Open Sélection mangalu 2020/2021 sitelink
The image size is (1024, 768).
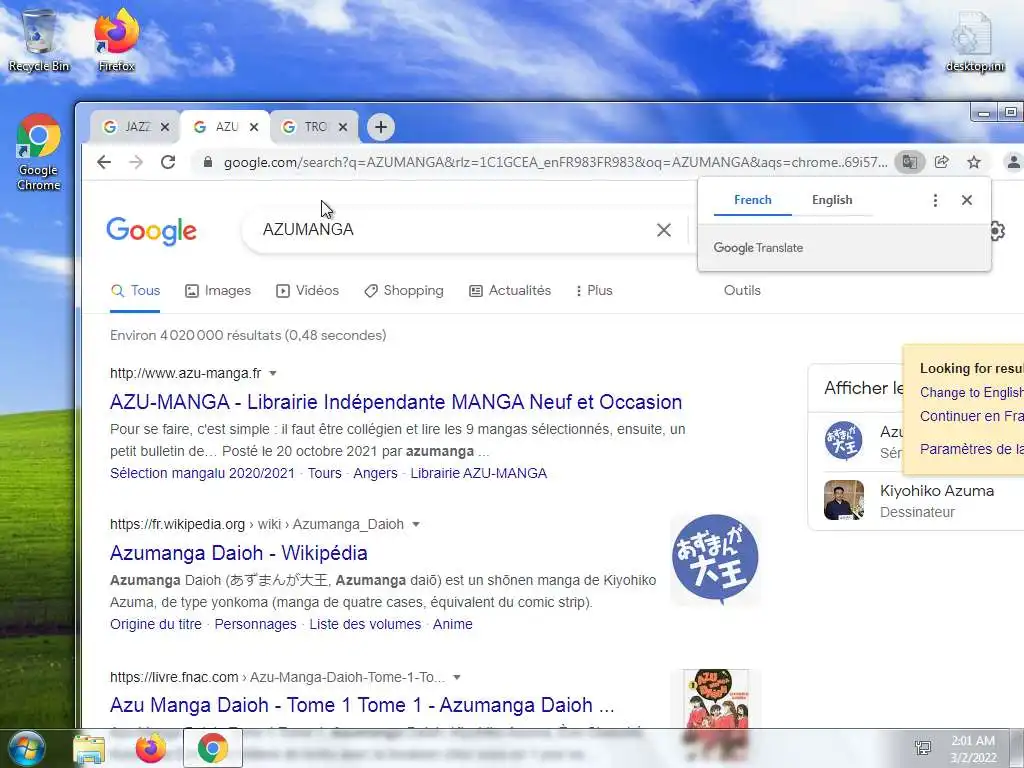(x=202, y=473)
